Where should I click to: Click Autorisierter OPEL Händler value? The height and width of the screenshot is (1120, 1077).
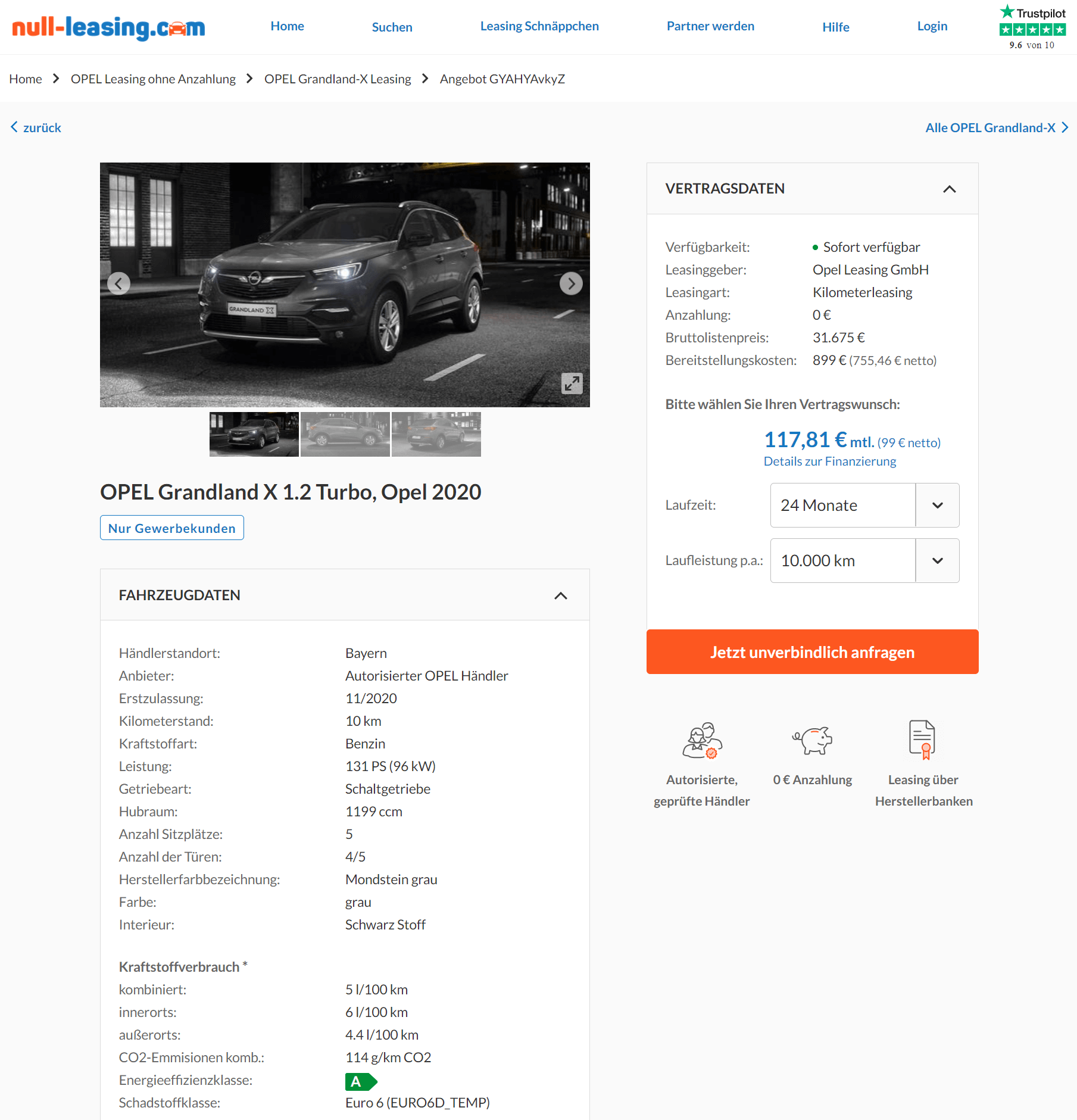pyautogui.click(x=427, y=676)
